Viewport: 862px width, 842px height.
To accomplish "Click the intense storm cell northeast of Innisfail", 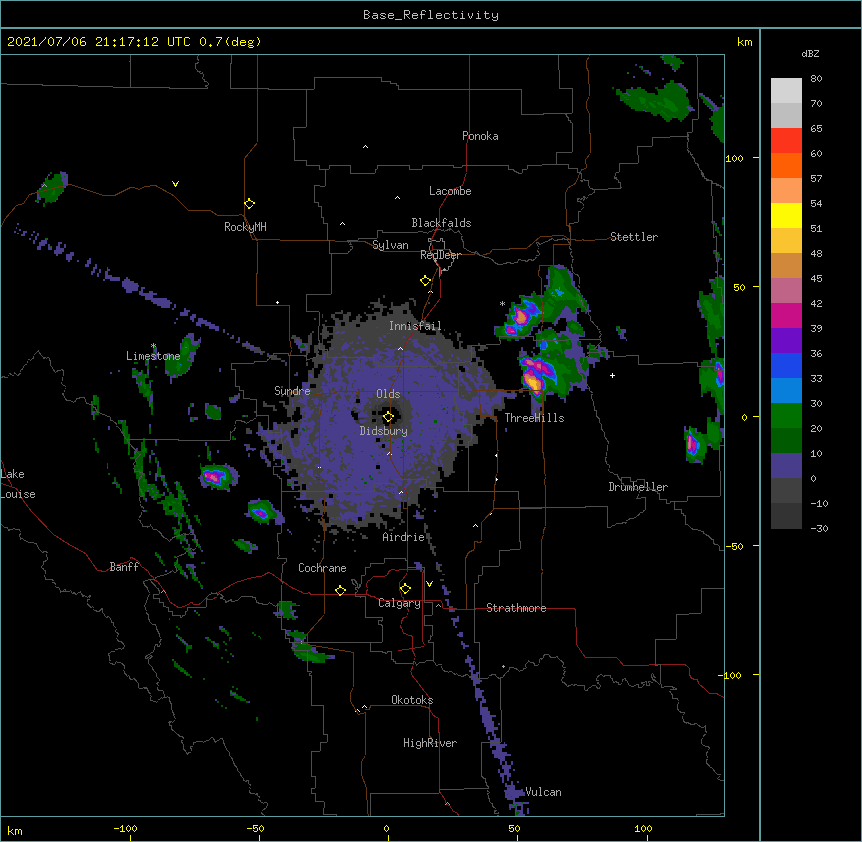I will (x=522, y=316).
